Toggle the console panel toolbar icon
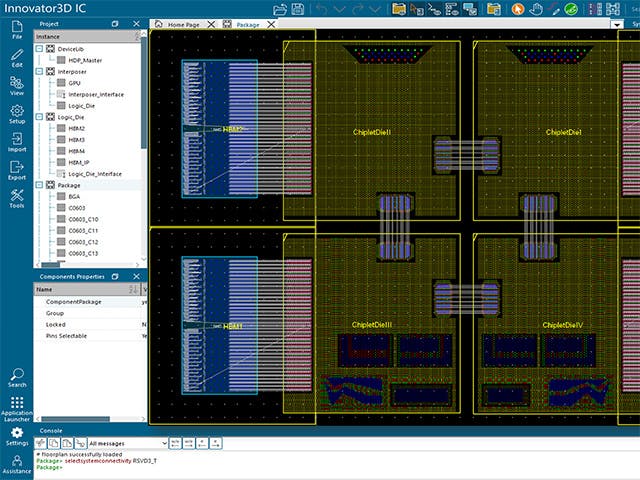 (434, 9)
